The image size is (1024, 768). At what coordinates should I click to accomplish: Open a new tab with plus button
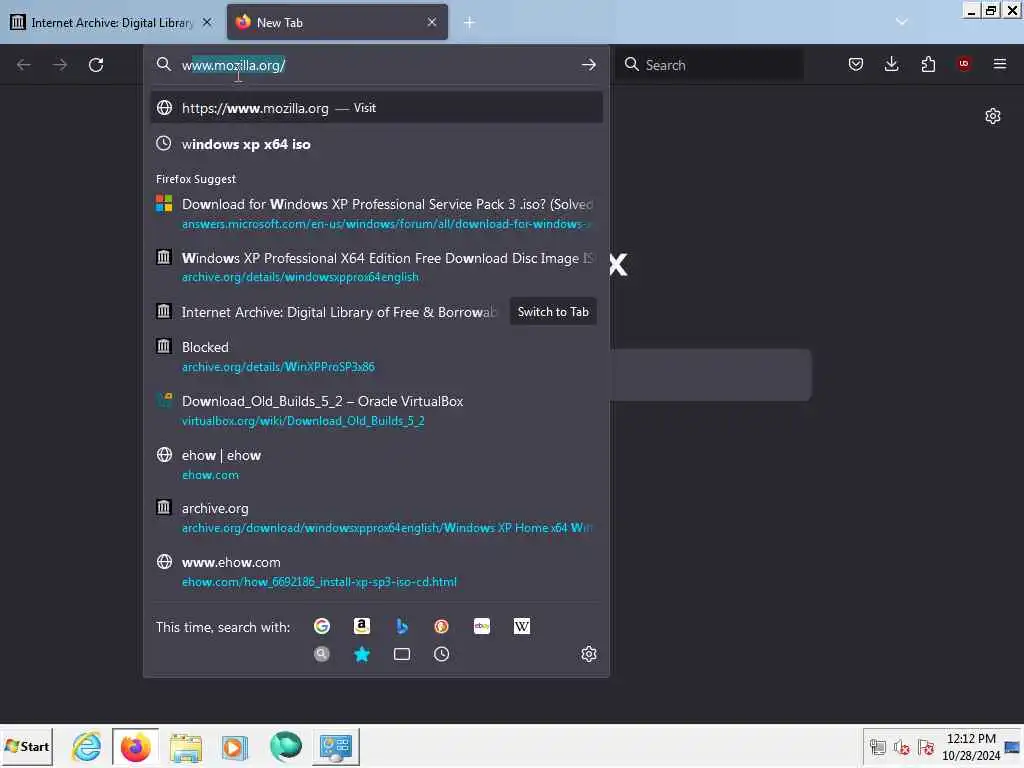pyautogui.click(x=470, y=22)
